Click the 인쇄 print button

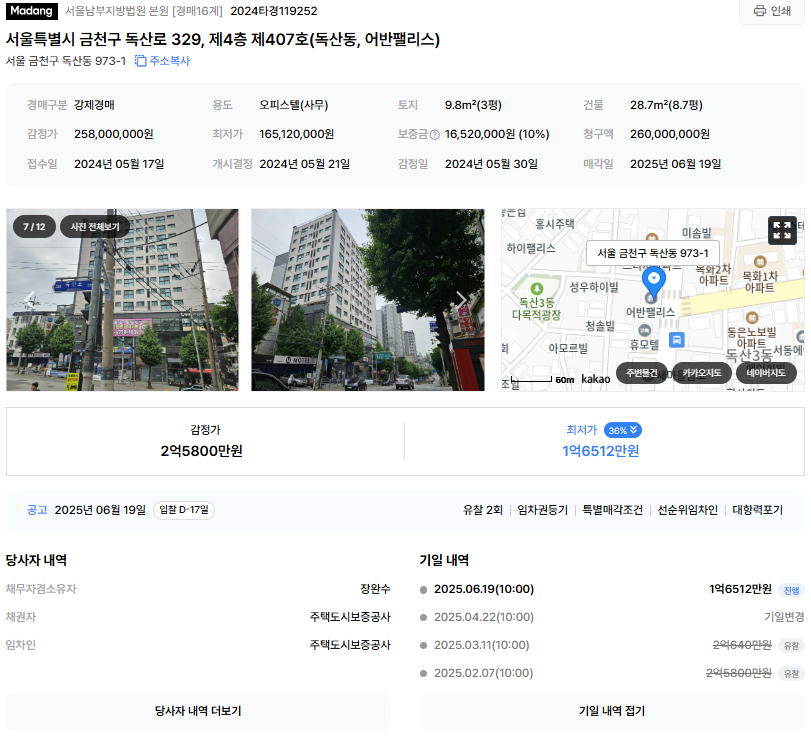[772, 11]
